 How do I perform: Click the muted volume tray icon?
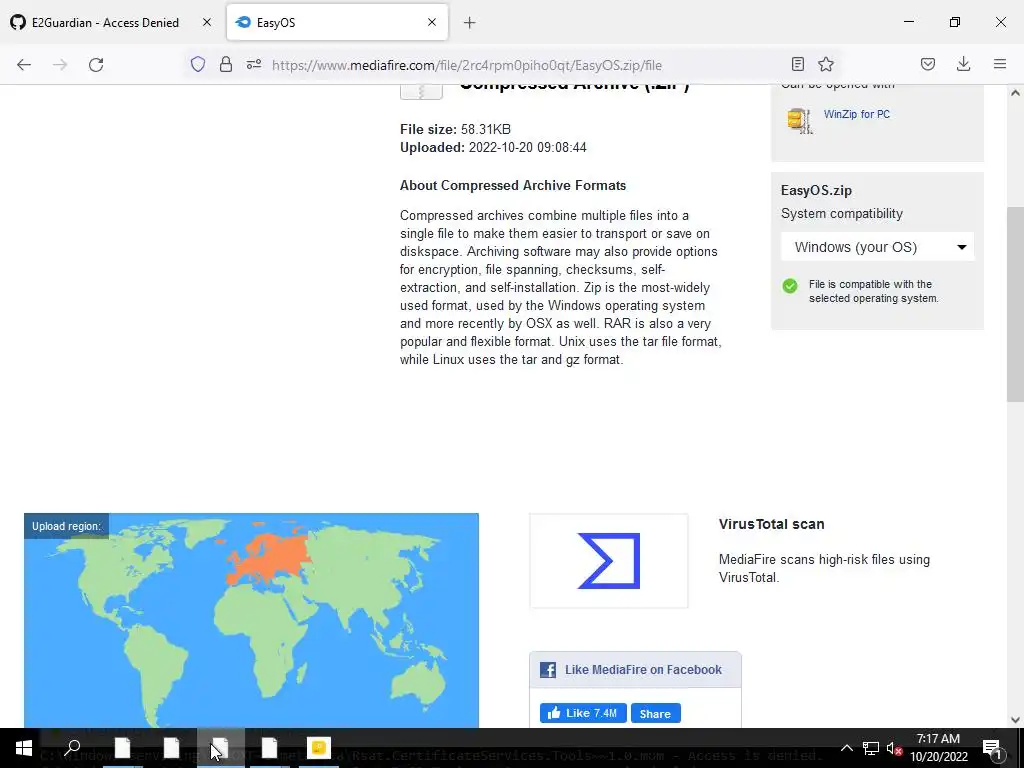tap(893, 748)
